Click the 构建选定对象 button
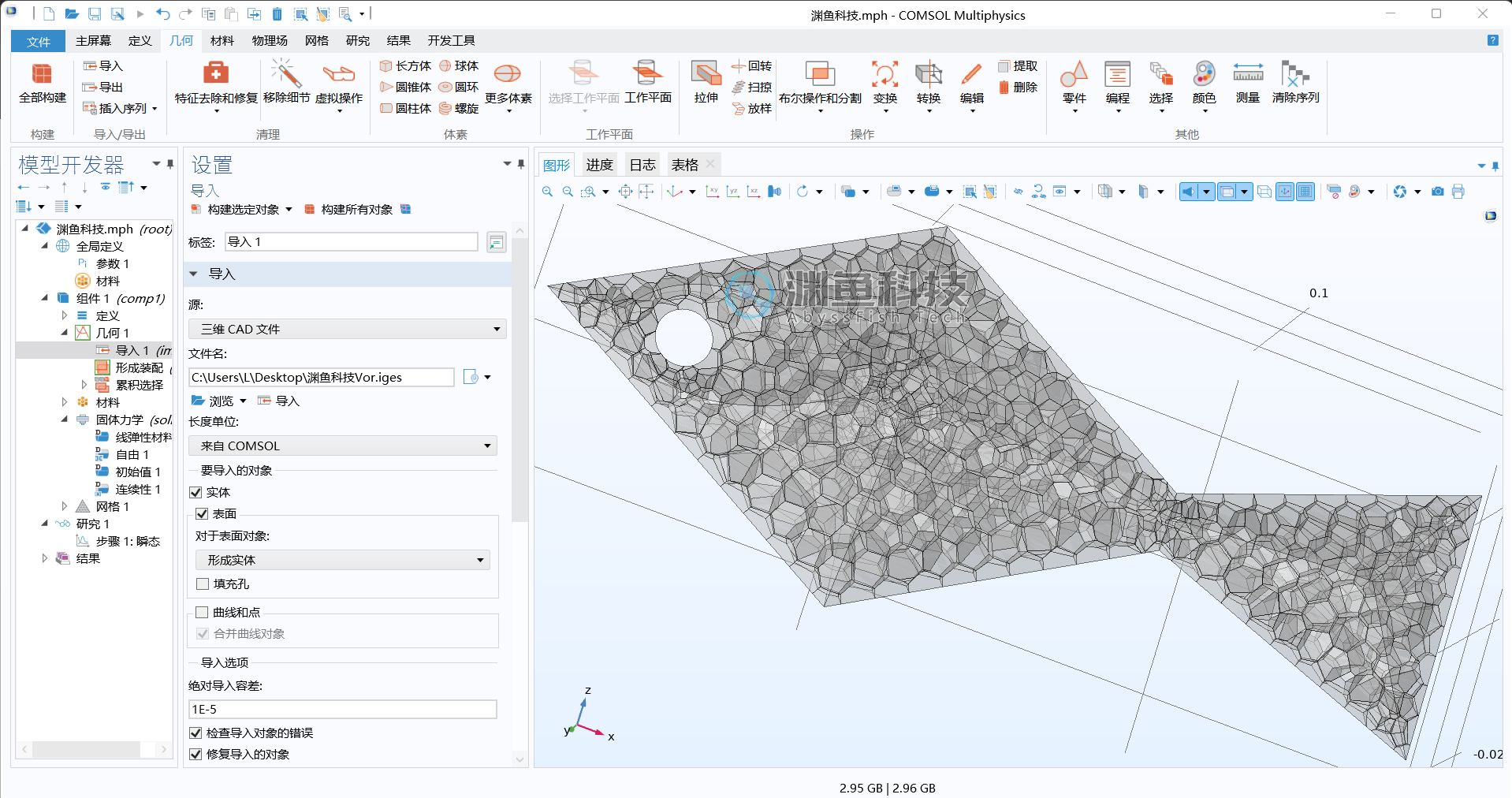Image resolution: width=1512 pixels, height=798 pixels. coord(236,210)
